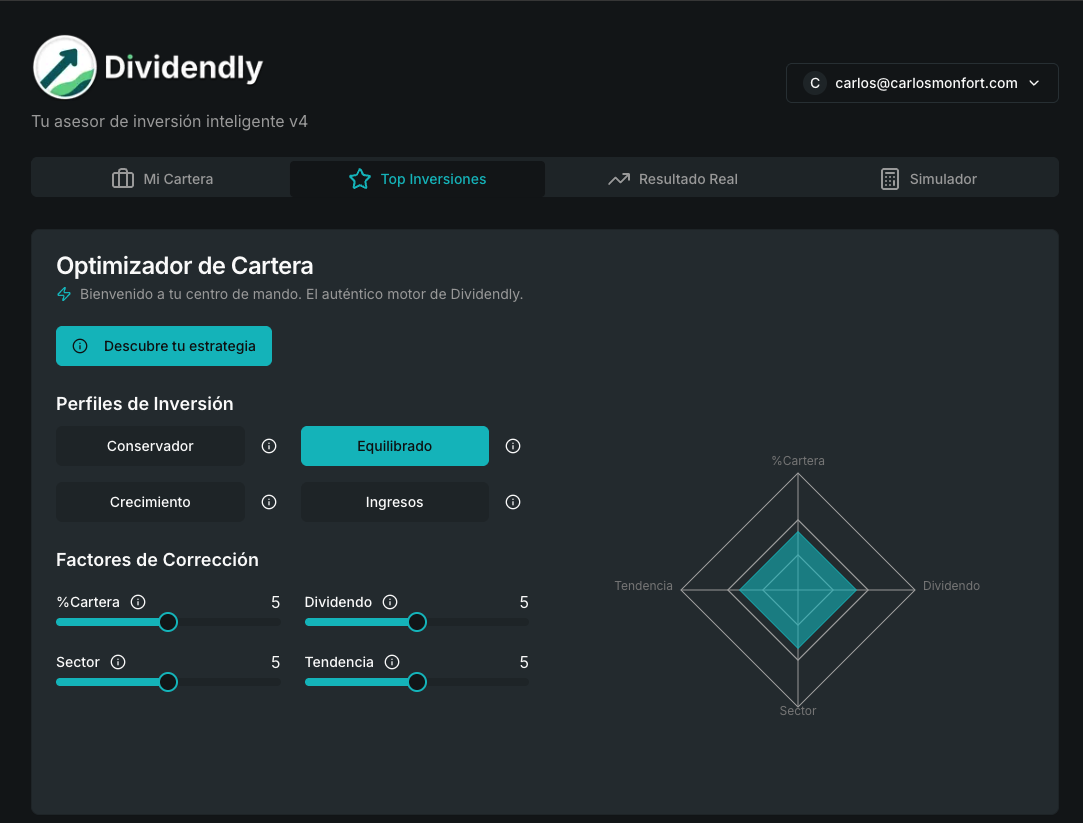Image resolution: width=1083 pixels, height=823 pixels.
Task: Click the Tendencia slider value 5
Action: coord(524,663)
